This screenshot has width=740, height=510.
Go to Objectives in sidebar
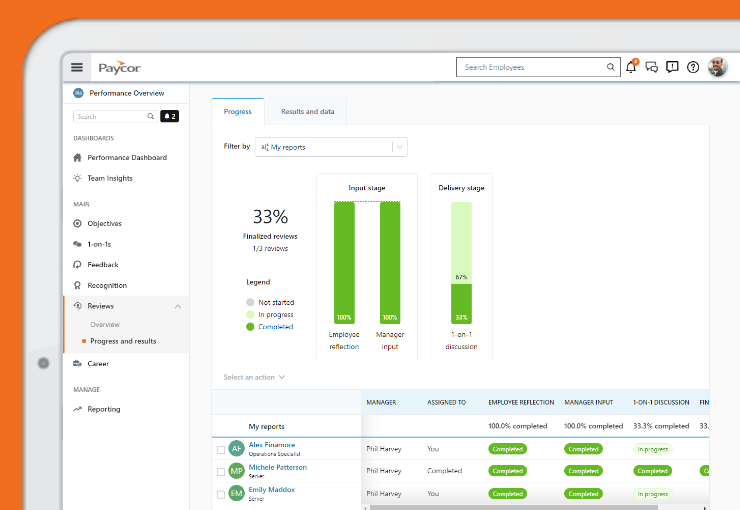point(104,224)
